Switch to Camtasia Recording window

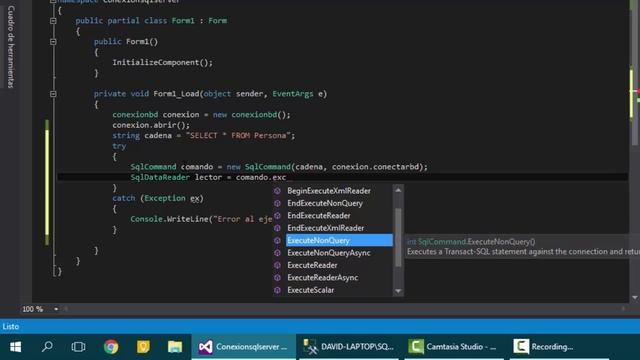pyautogui.click(x=559, y=347)
